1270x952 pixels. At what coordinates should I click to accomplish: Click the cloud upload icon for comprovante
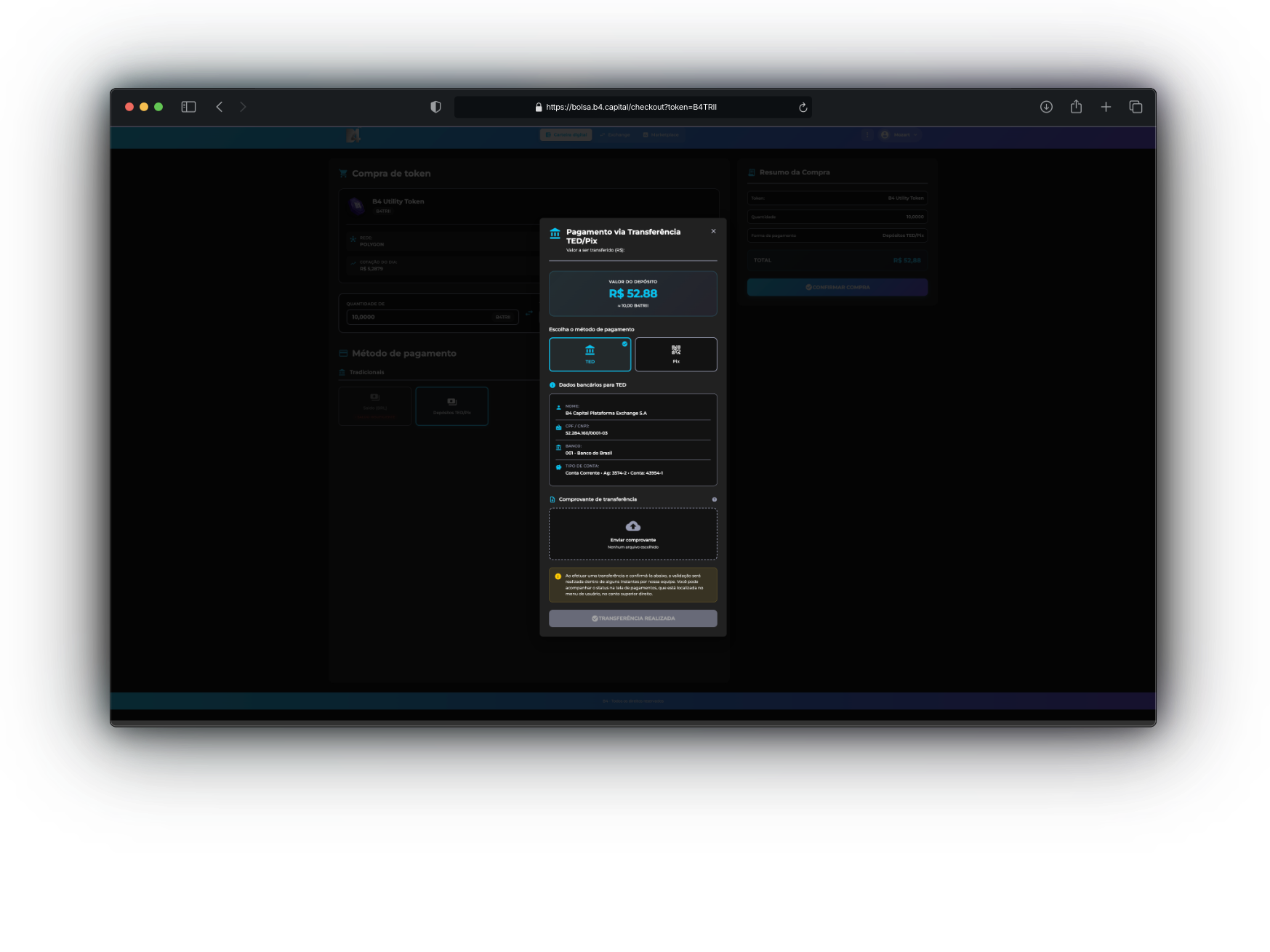point(632,526)
